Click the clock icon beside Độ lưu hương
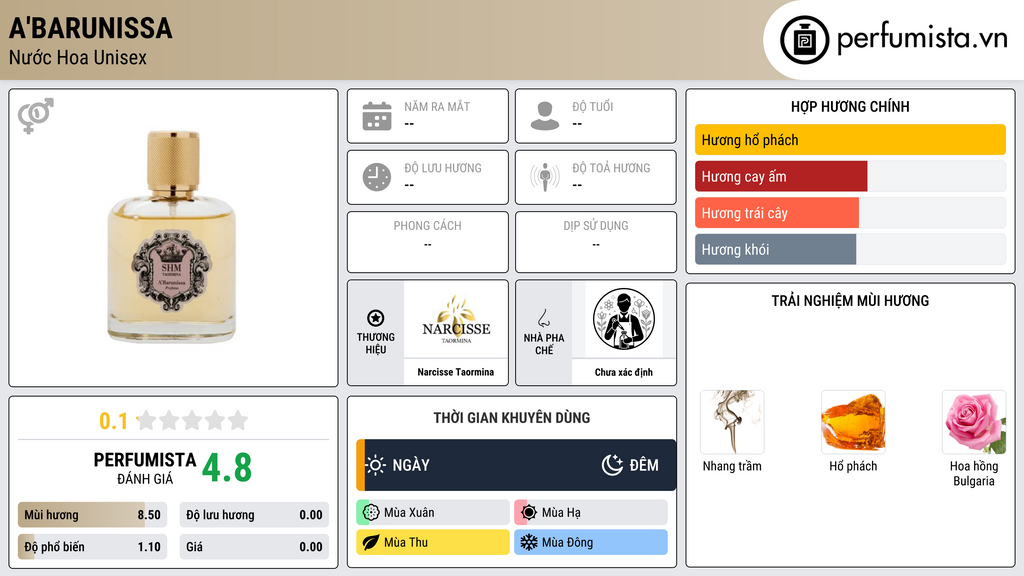The width and height of the screenshot is (1024, 576). 377,177
